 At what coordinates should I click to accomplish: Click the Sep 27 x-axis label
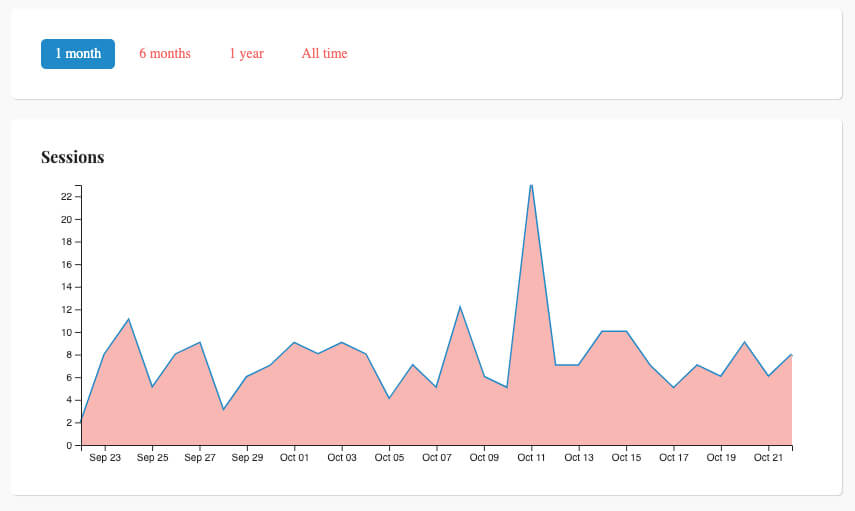(x=200, y=458)
